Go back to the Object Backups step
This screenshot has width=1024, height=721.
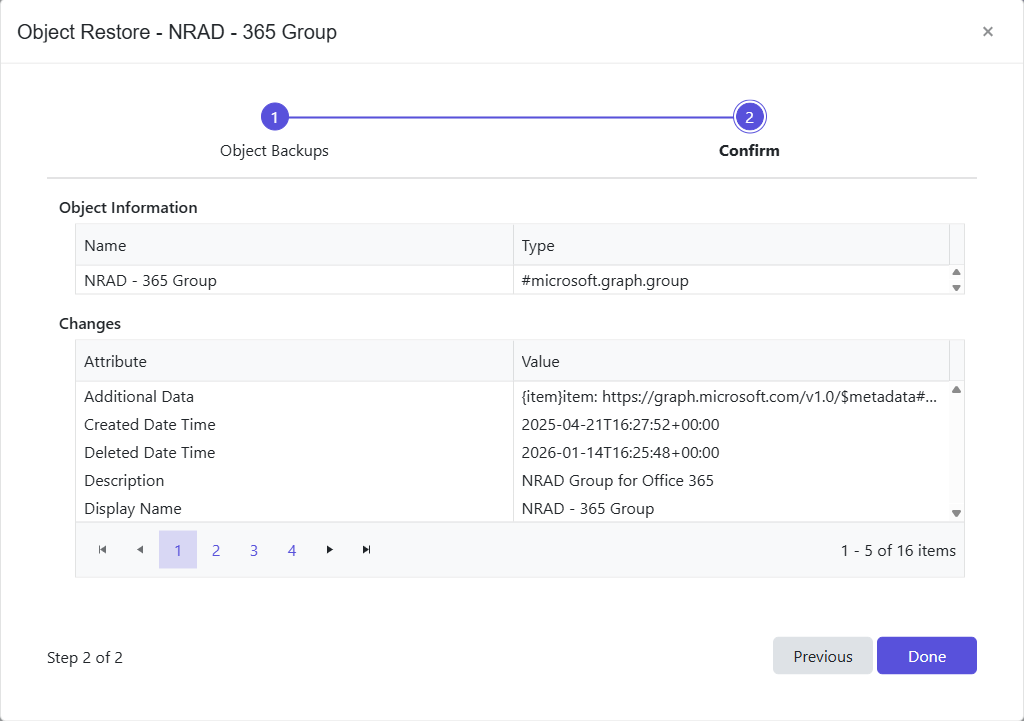[275, 116]
